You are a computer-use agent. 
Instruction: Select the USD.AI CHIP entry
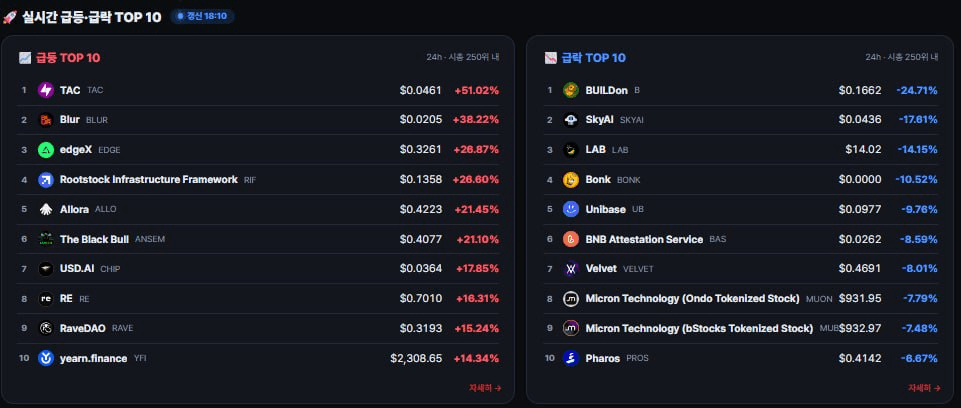point(260,269)
